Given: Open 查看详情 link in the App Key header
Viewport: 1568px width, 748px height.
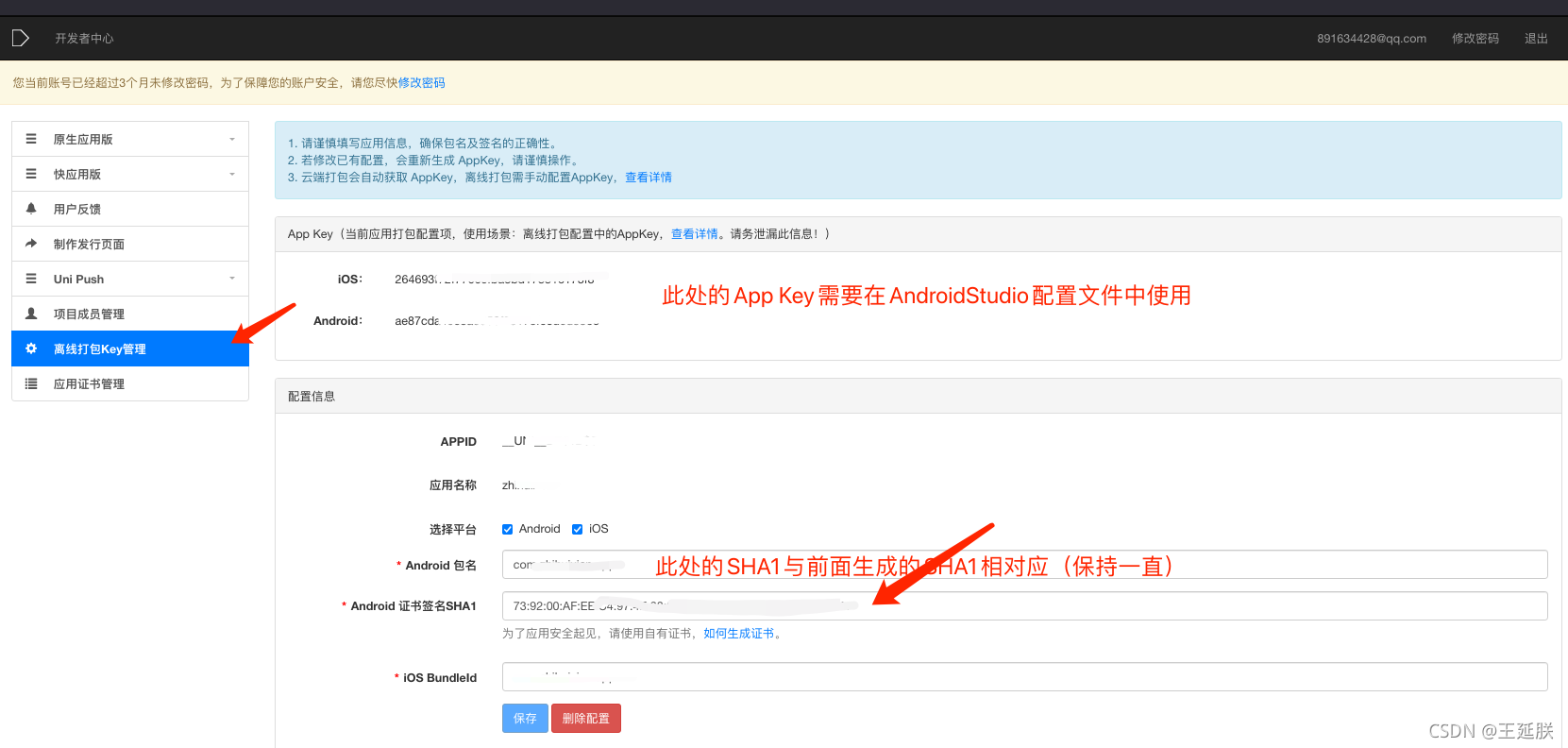Looking at the screenshot, I should (695, 234).
